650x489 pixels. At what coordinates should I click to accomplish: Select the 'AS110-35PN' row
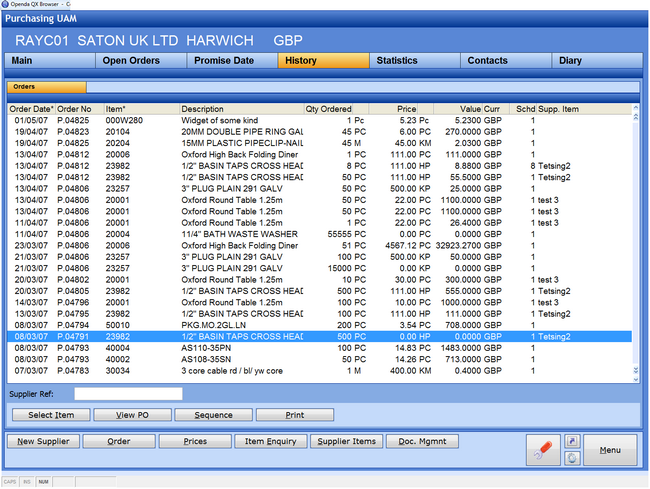pyautogui.click(x=320, y=348)
